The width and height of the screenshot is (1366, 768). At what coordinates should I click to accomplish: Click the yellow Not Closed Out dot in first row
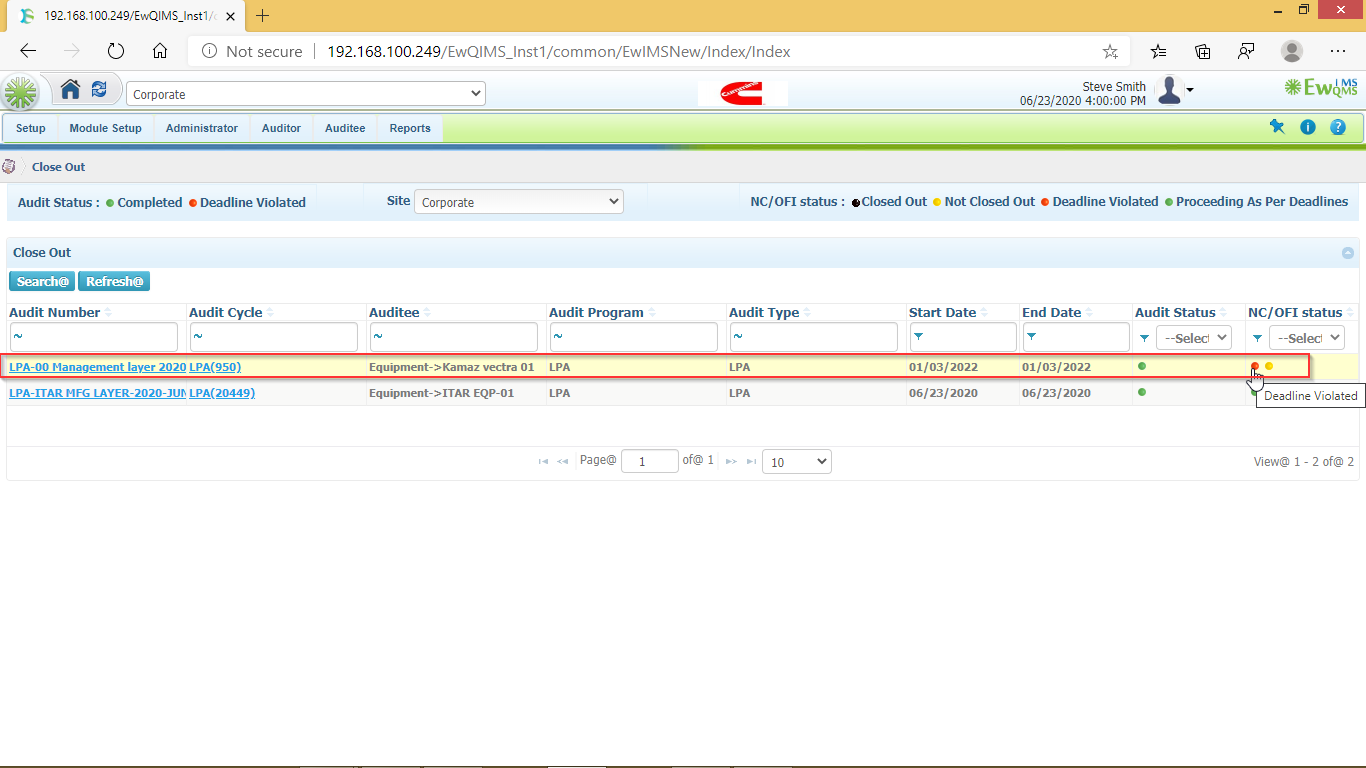(x=1269, y=366)
